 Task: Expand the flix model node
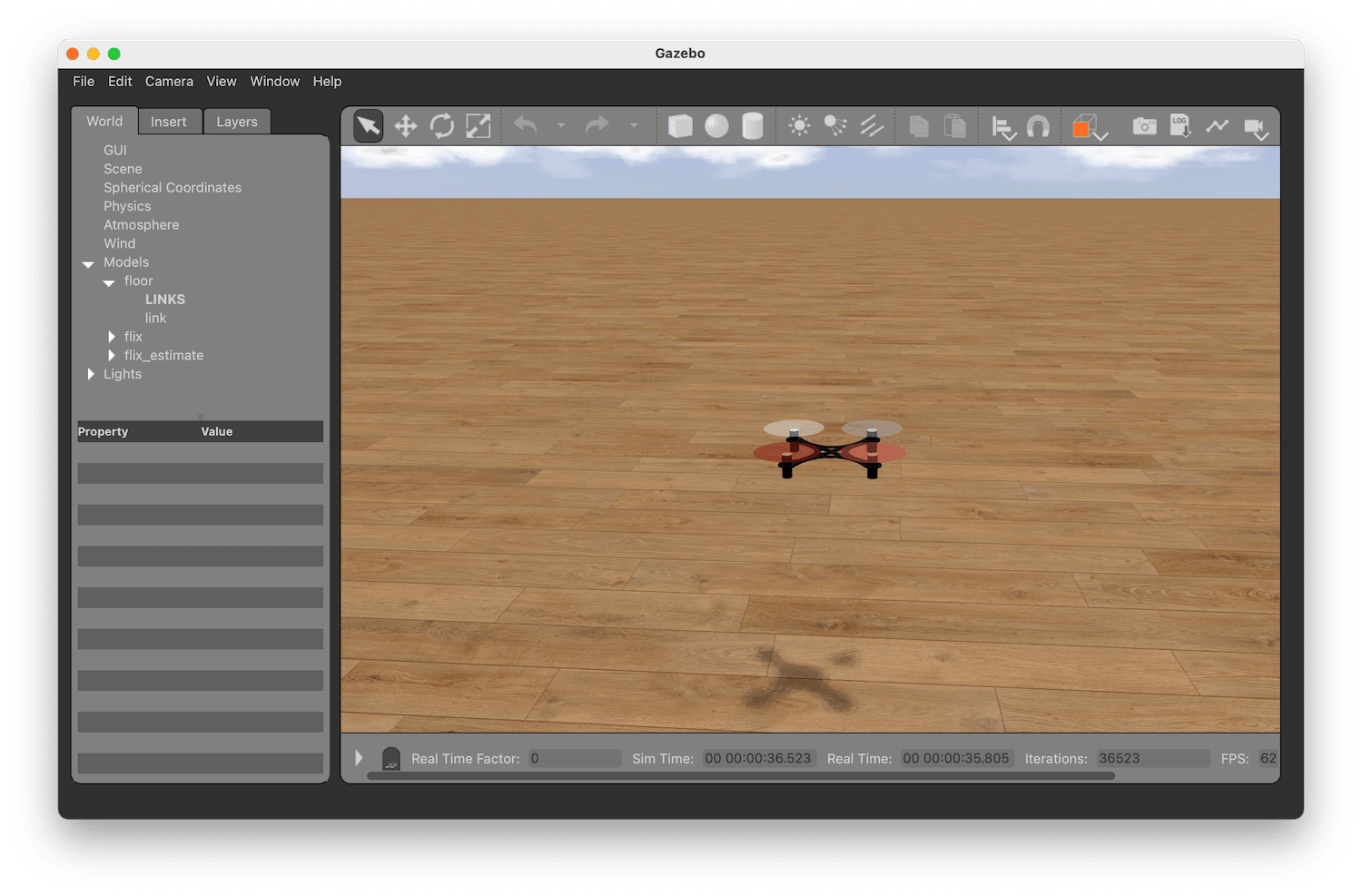[111, 336]
